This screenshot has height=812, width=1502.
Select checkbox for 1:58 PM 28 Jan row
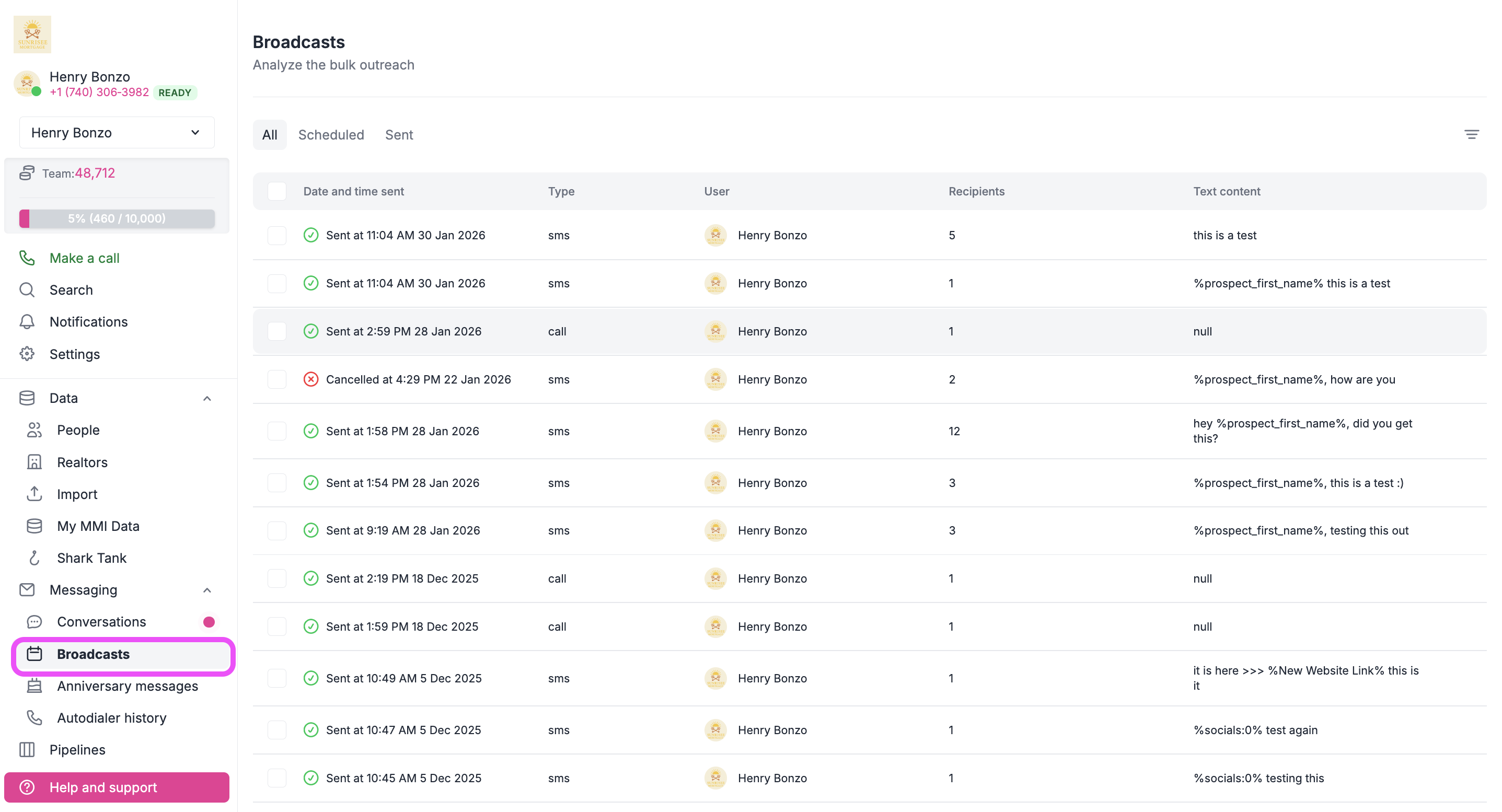pyautogui.click(x=277, y=432)
